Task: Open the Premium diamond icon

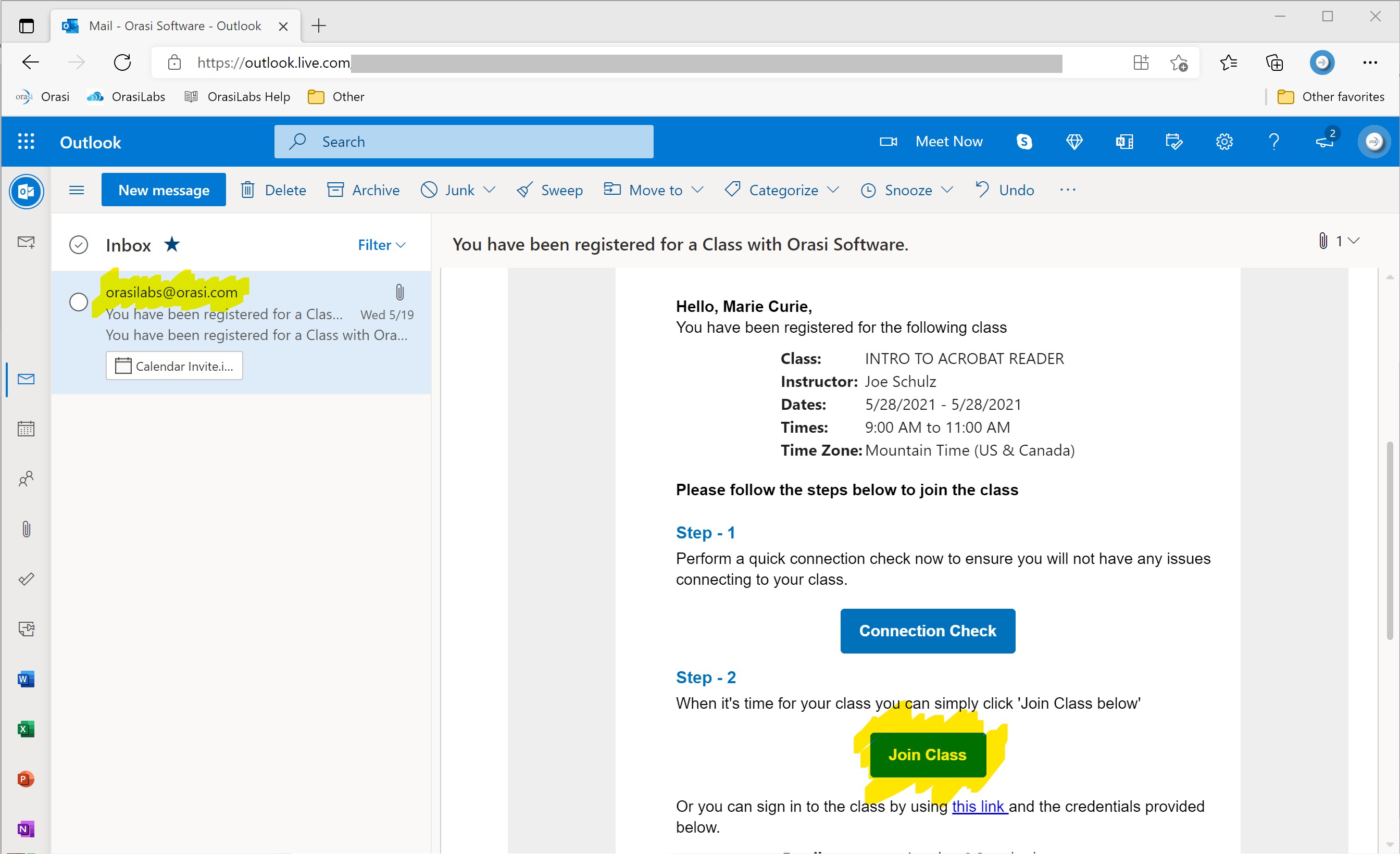Action: pos(1074,142)
